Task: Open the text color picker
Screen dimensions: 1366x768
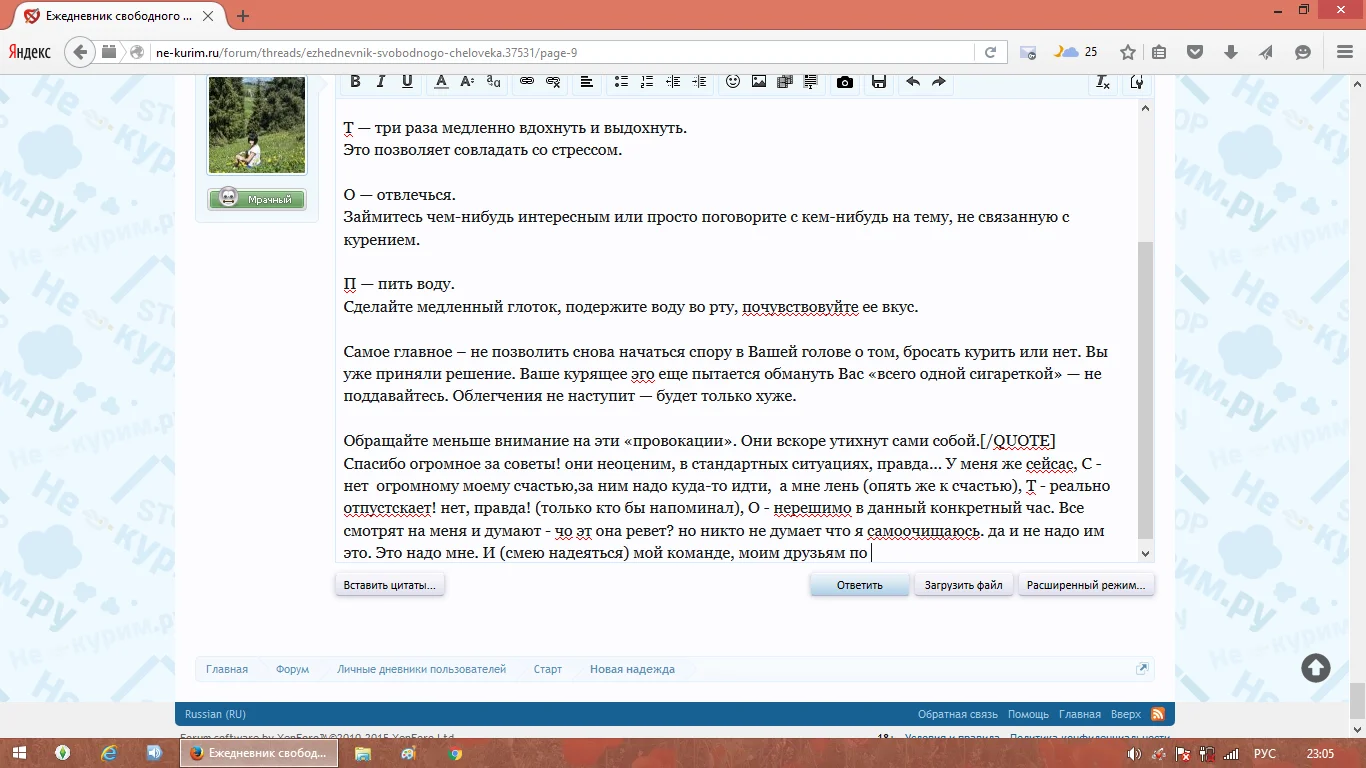Action: tap(440, 82)
